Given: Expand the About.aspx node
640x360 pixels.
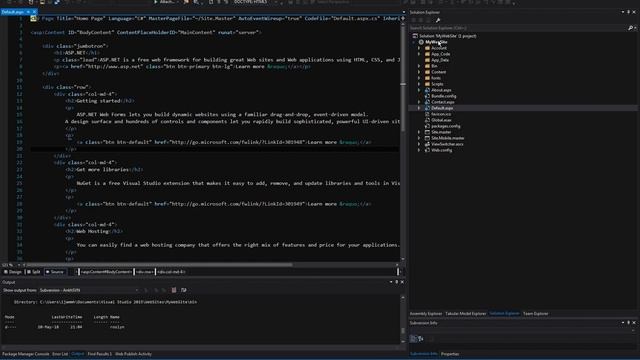Looking at the screenshot, I should pyautogui.click(x=419, y=90).
